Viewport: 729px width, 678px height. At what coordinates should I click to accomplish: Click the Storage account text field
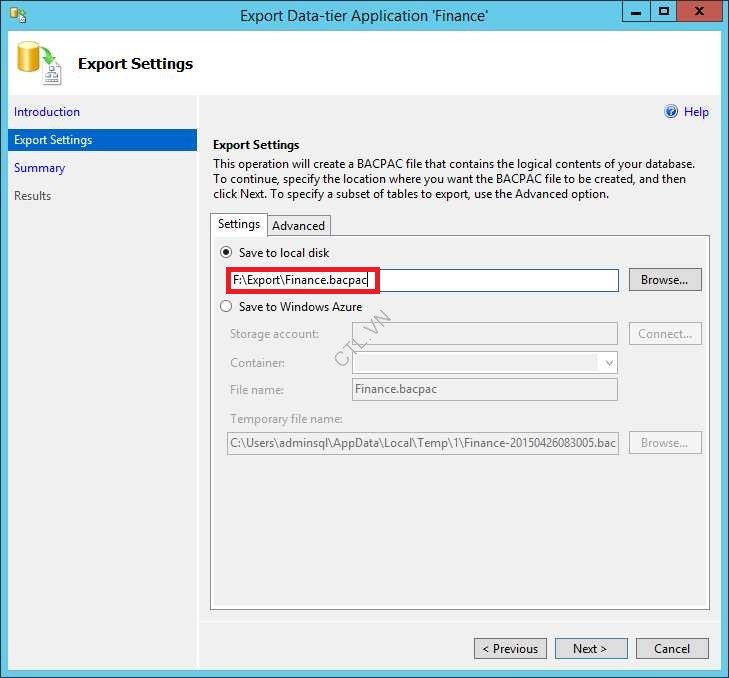click(484, 334)
